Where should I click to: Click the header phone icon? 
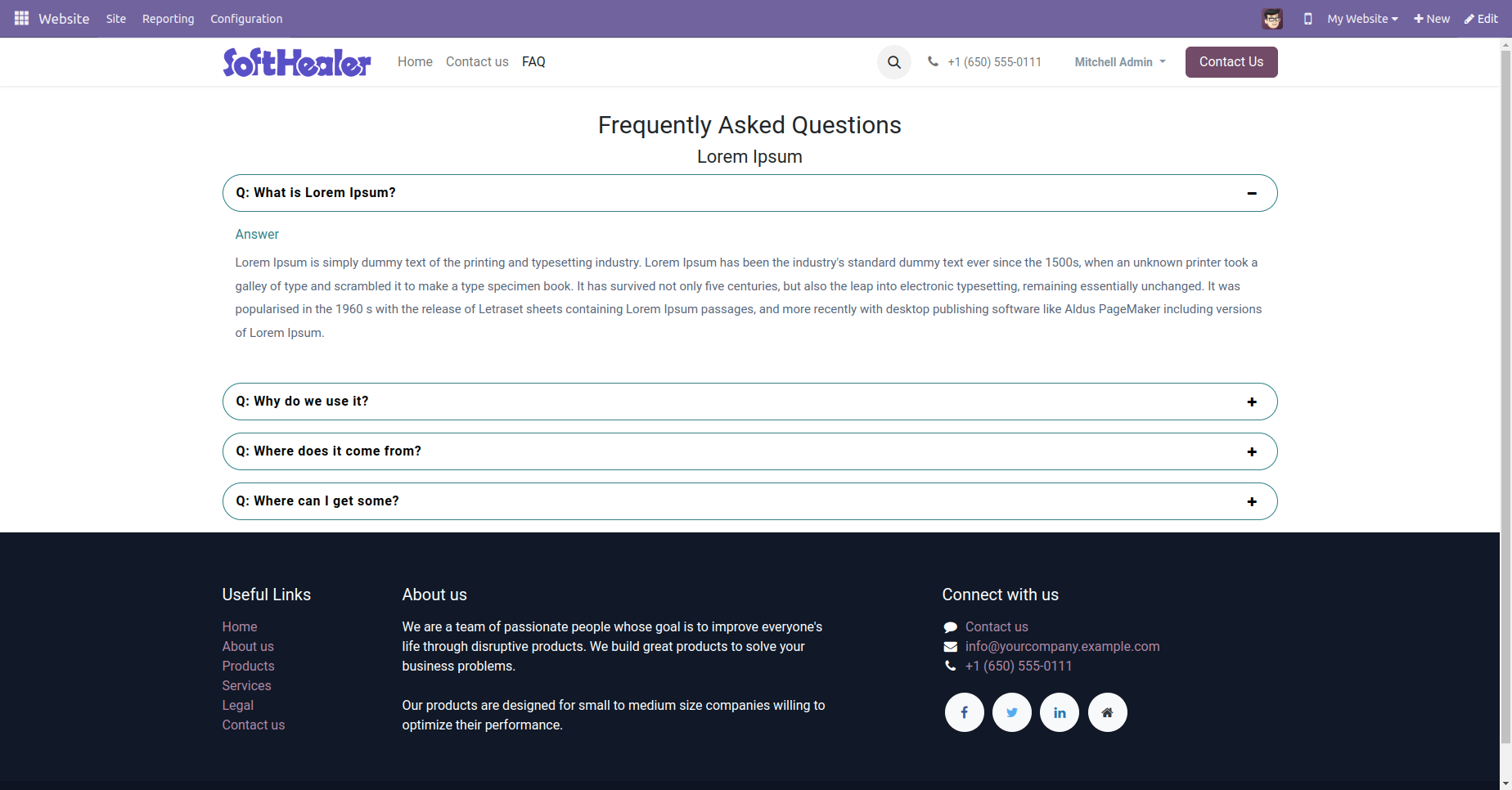pyautogui.click(x=933, y=61)
